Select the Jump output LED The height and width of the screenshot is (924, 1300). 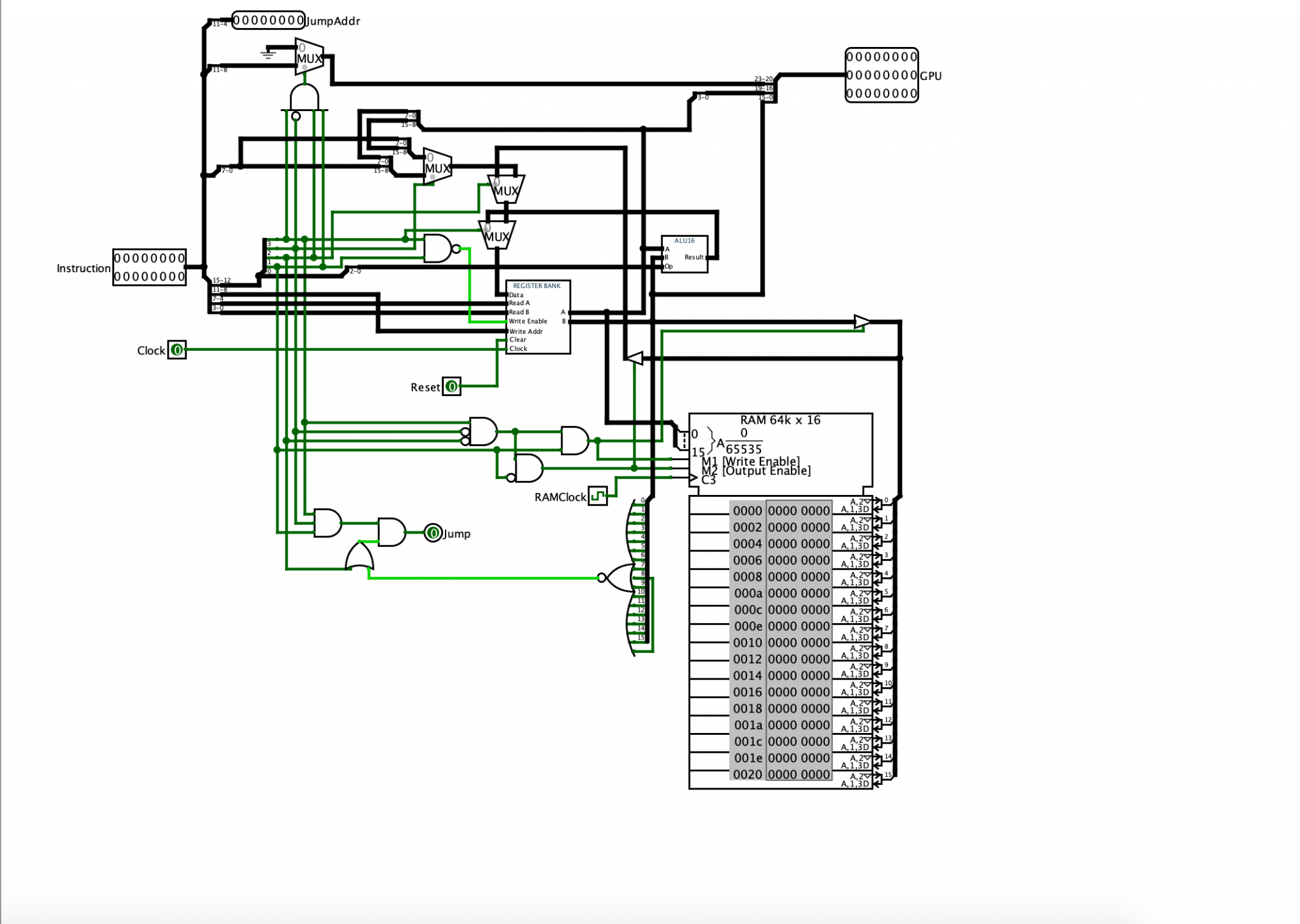tap(433, 533)
